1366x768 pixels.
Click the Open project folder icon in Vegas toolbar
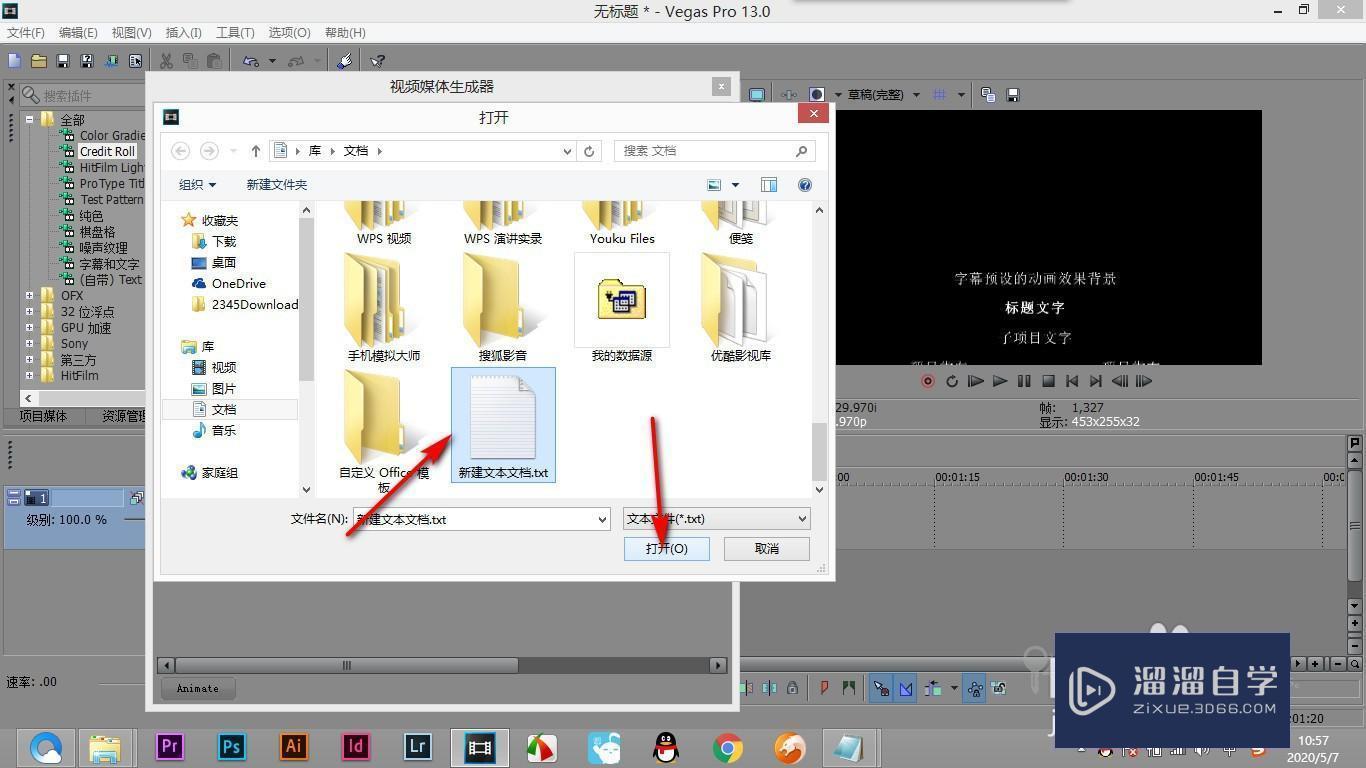coord(39,61)
